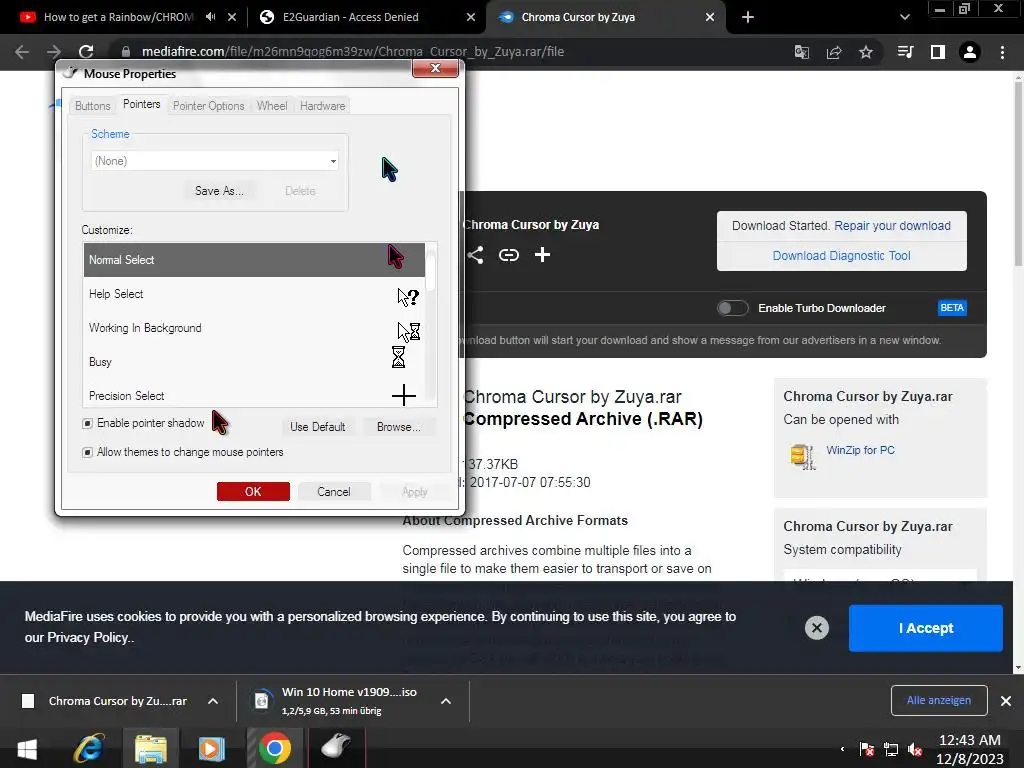Image resolution: width=1024 pixels, height=768 pixels.
Task: Click the share page icon in address bar
Action: click(834, 52)
